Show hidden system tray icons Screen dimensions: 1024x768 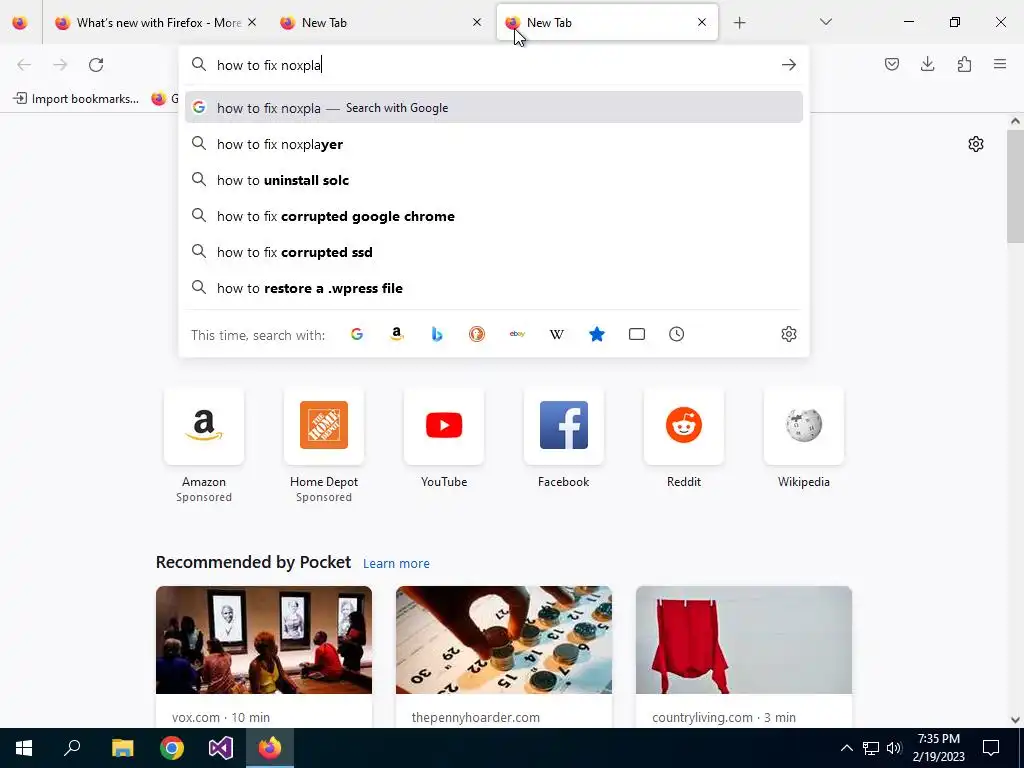tap(846, 748)
